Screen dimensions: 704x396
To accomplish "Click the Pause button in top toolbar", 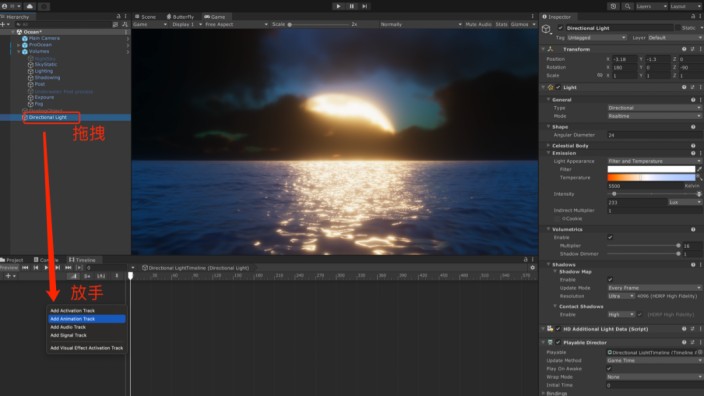I will coord(352,6).
